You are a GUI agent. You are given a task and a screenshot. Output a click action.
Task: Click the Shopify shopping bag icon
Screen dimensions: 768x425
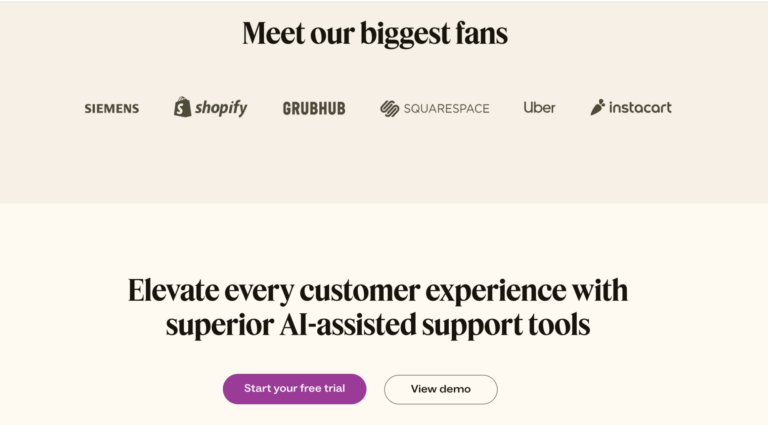pos(182,107)
